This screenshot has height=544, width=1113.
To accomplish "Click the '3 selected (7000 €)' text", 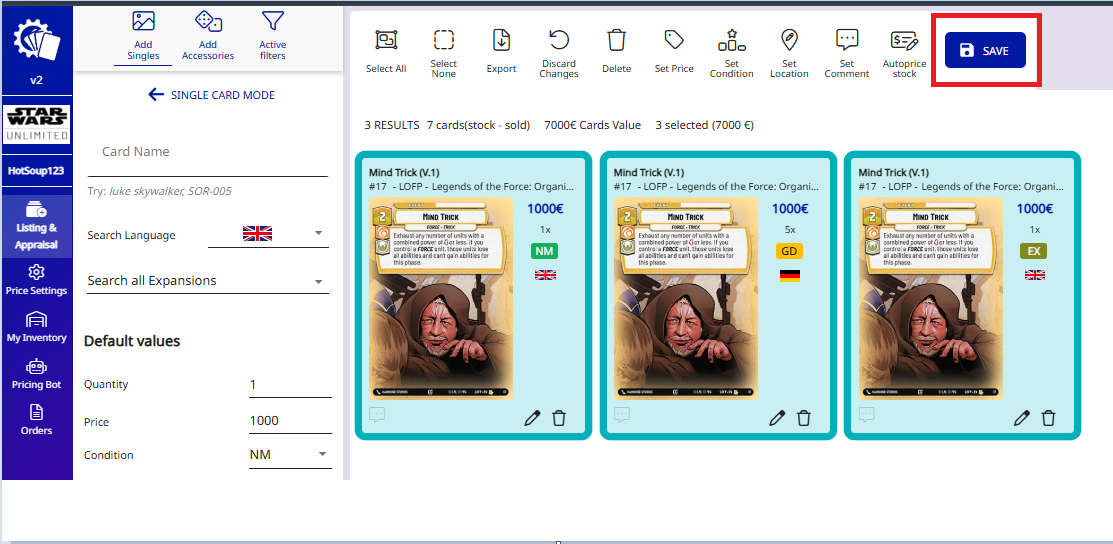I will [704, 125].
